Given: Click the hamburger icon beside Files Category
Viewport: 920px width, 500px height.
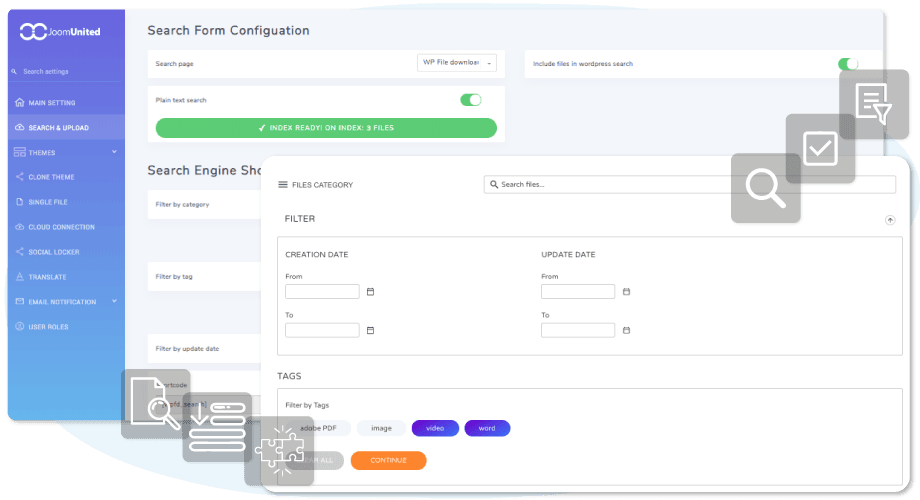Looking at the screenshot, I should (x=283, y=185).
